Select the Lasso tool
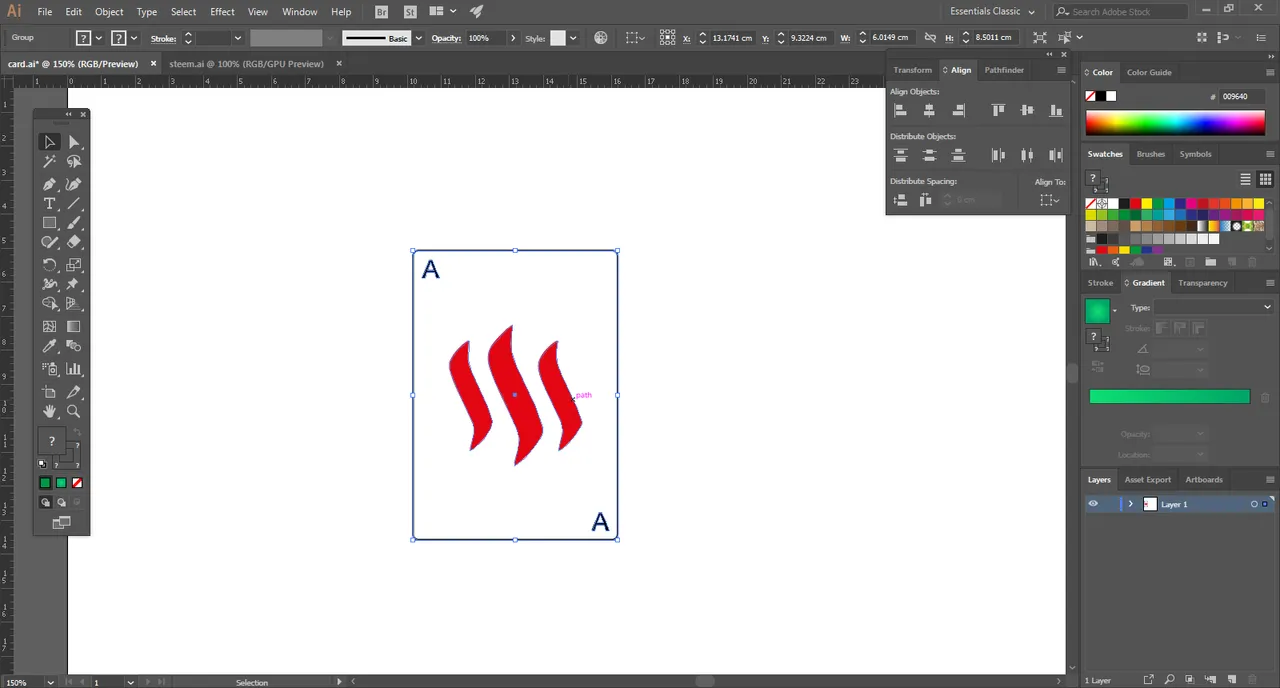The width and height of the screenshot is (1280, 688). coord(74,161)
